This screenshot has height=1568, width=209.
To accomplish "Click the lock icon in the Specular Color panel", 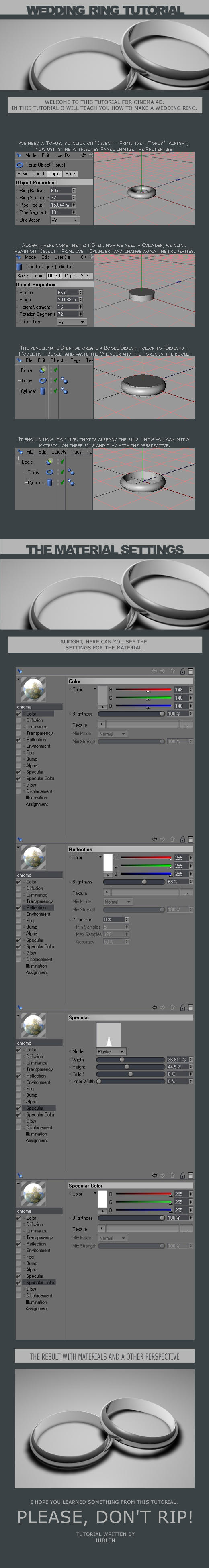I will [x=182, y=1175].
